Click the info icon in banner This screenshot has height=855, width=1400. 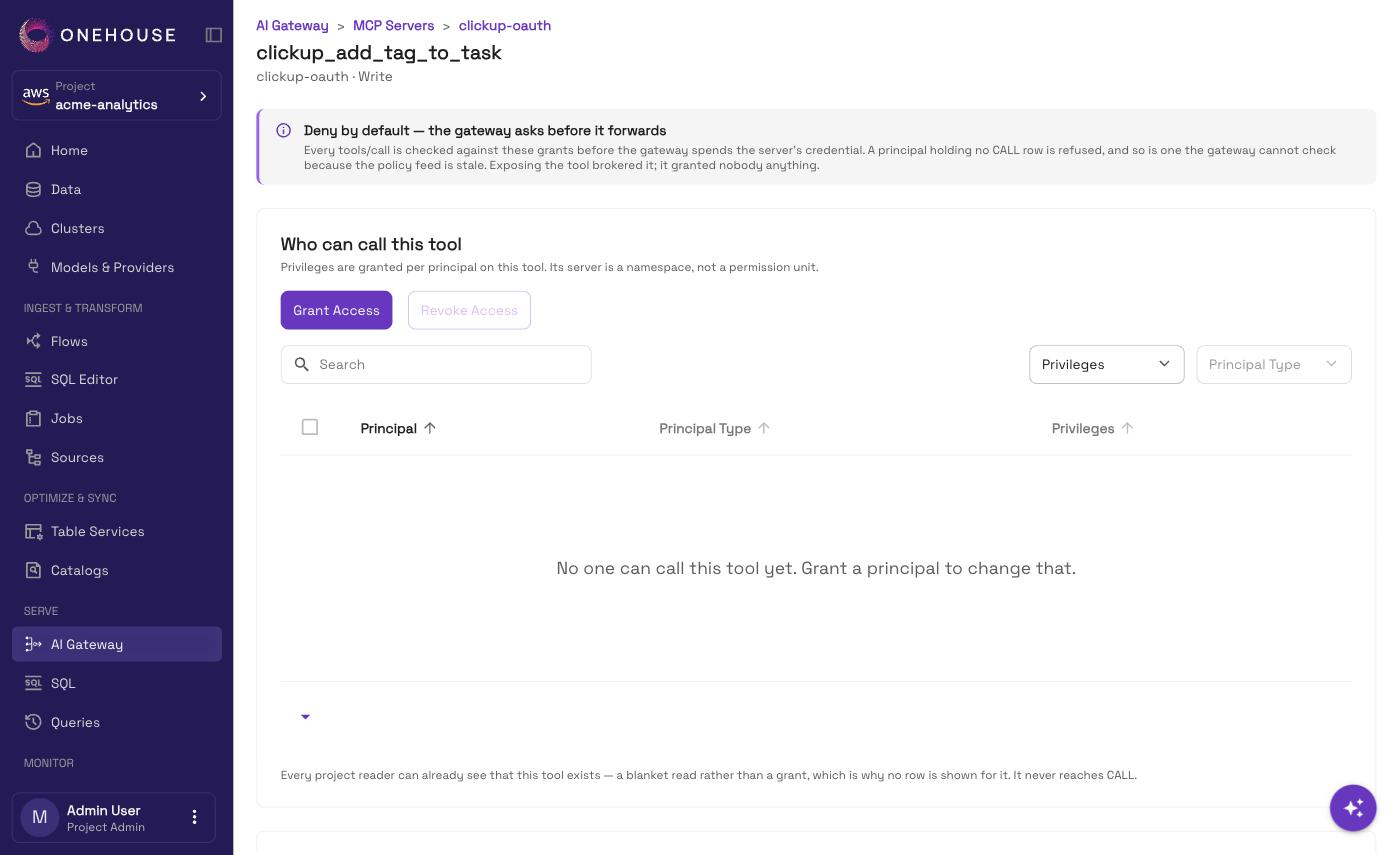(284, 130)
